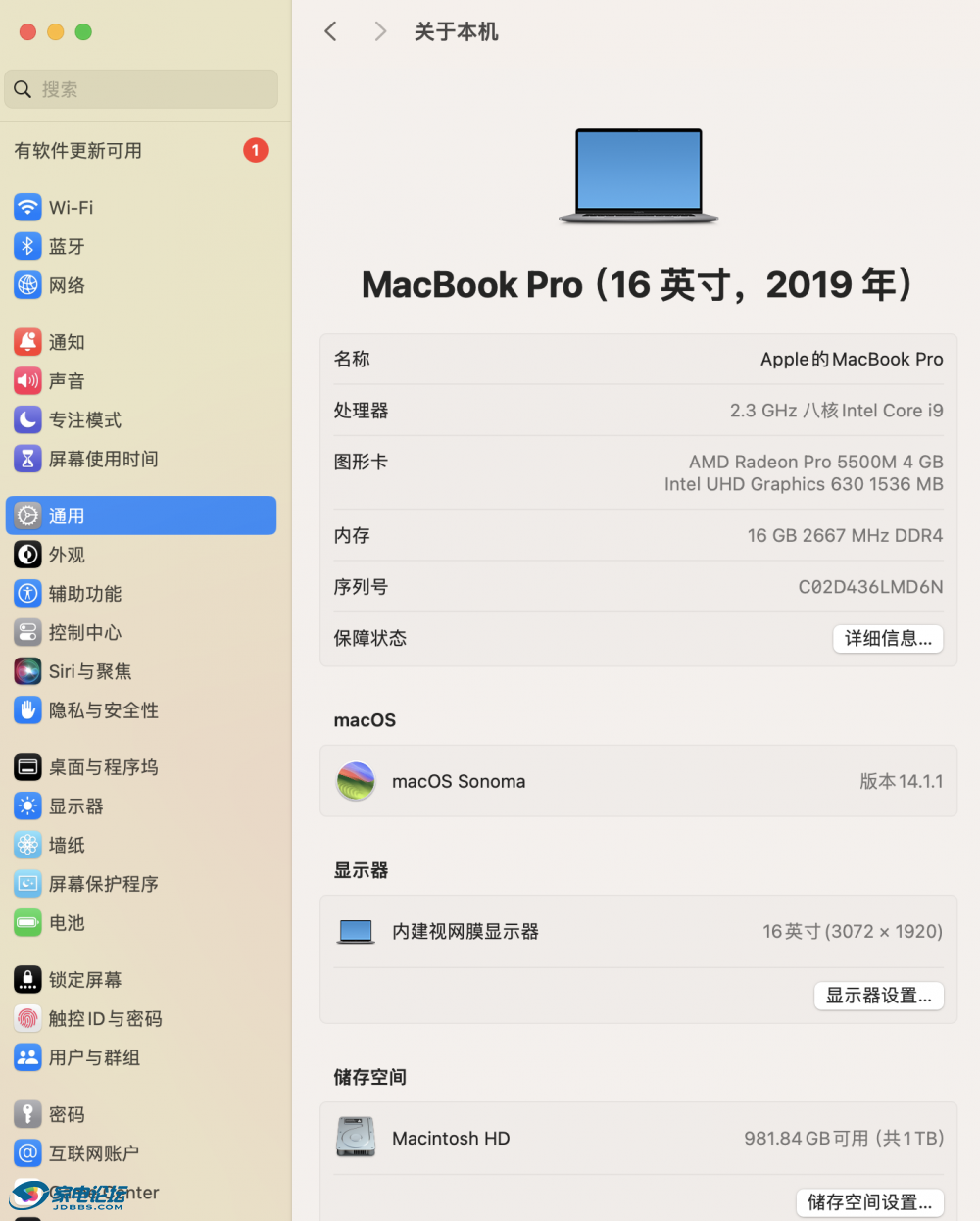Screen dimensions: 980x1221
Task: Click the 详细信息... warranty button
Action: (x=889, y=639)
